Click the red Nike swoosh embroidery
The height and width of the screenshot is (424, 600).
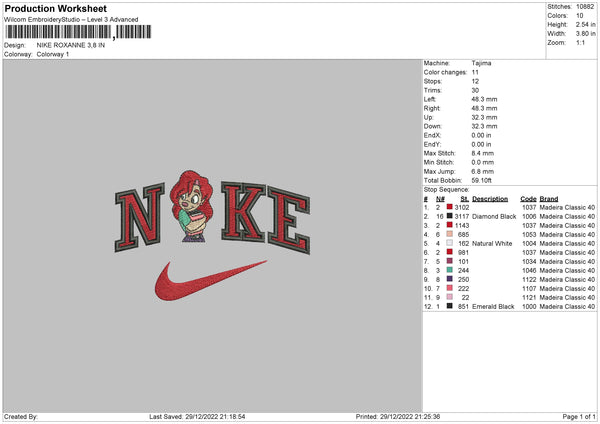[210, 281]
